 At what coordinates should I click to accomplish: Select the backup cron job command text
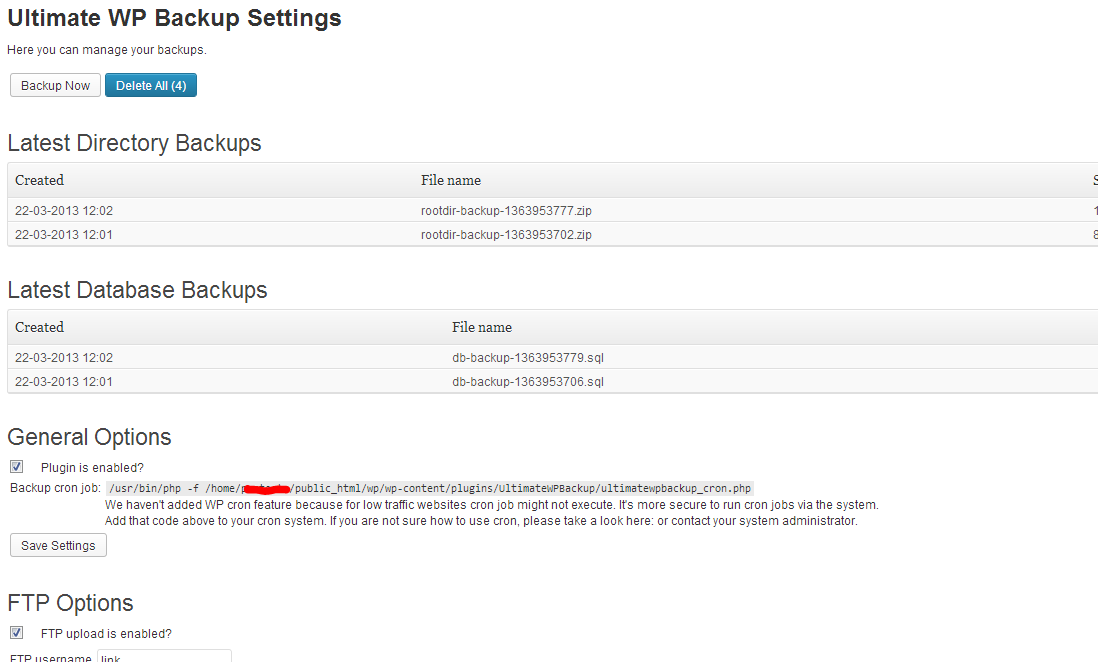point(430,488)
